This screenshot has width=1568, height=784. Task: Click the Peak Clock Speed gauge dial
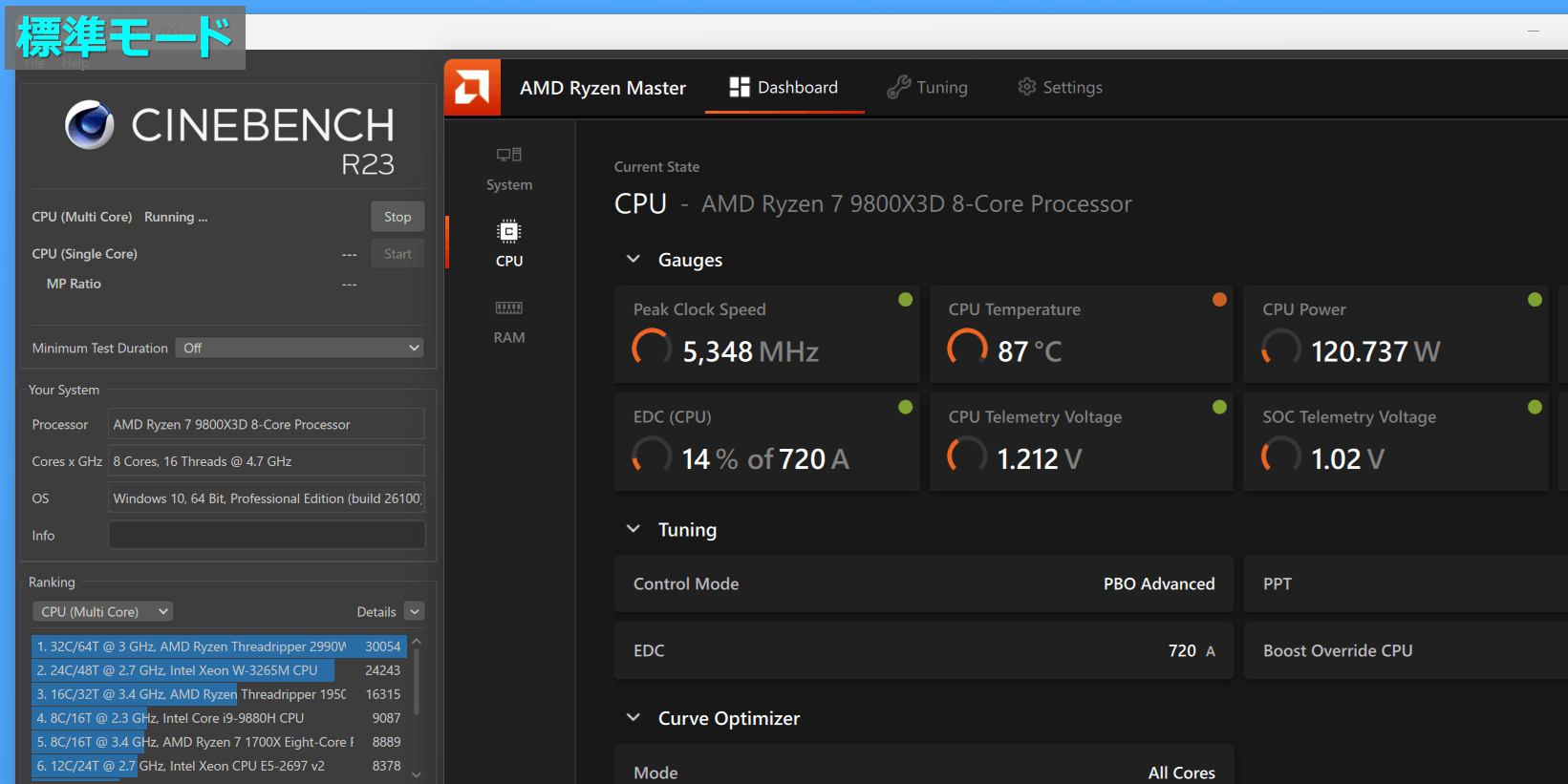pyautogui.click(x=652, y=349)
